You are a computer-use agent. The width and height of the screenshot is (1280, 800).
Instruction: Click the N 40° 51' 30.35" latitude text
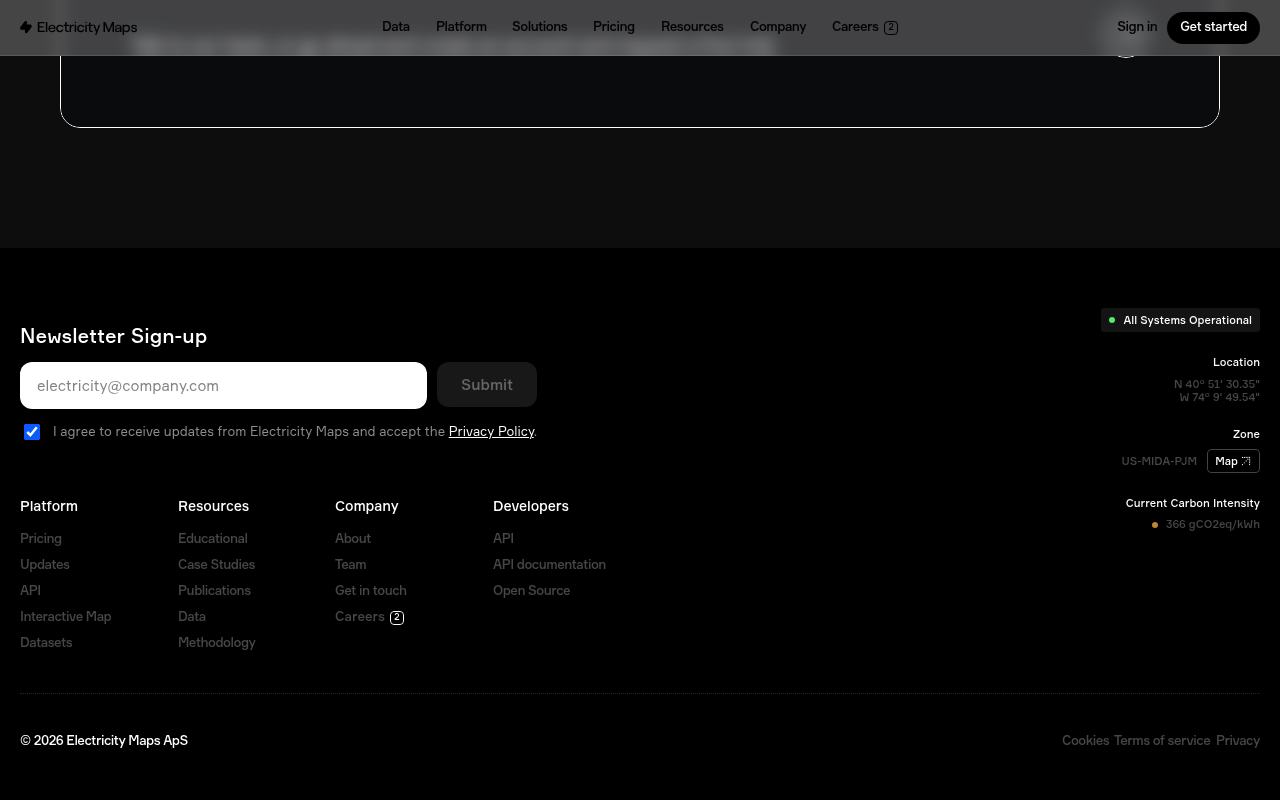(x=1216, y=384)
